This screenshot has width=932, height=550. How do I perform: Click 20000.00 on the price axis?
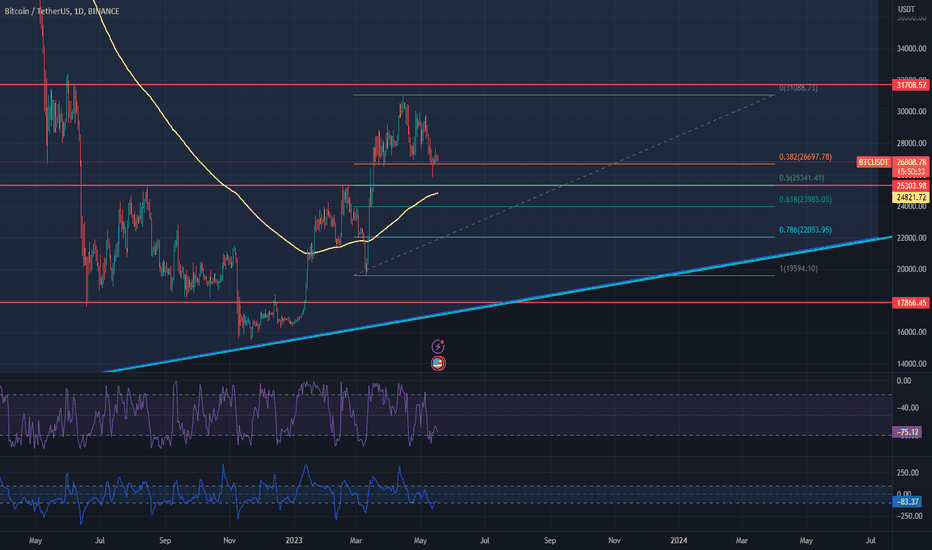click(911, 269)
